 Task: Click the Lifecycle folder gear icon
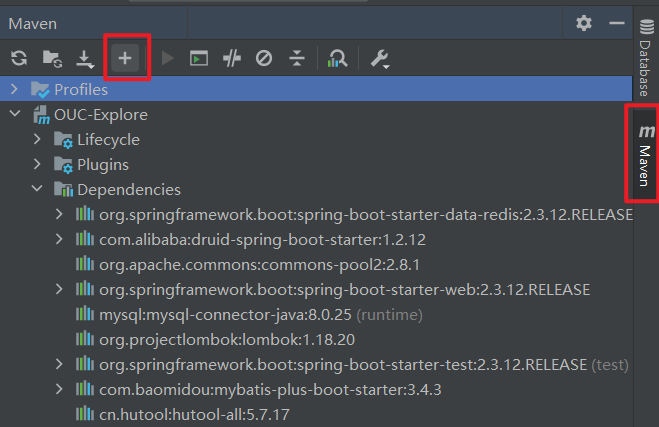tap(63, 140)
